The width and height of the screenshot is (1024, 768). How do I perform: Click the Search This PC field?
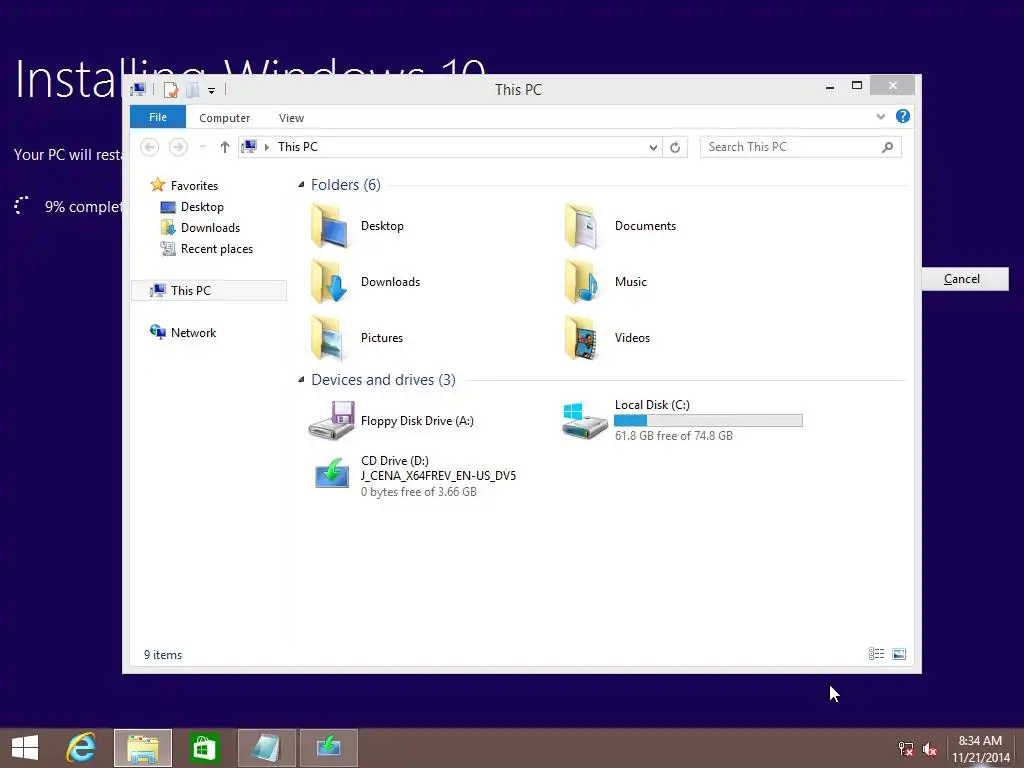pyautogui.click(x=801, y=147)
